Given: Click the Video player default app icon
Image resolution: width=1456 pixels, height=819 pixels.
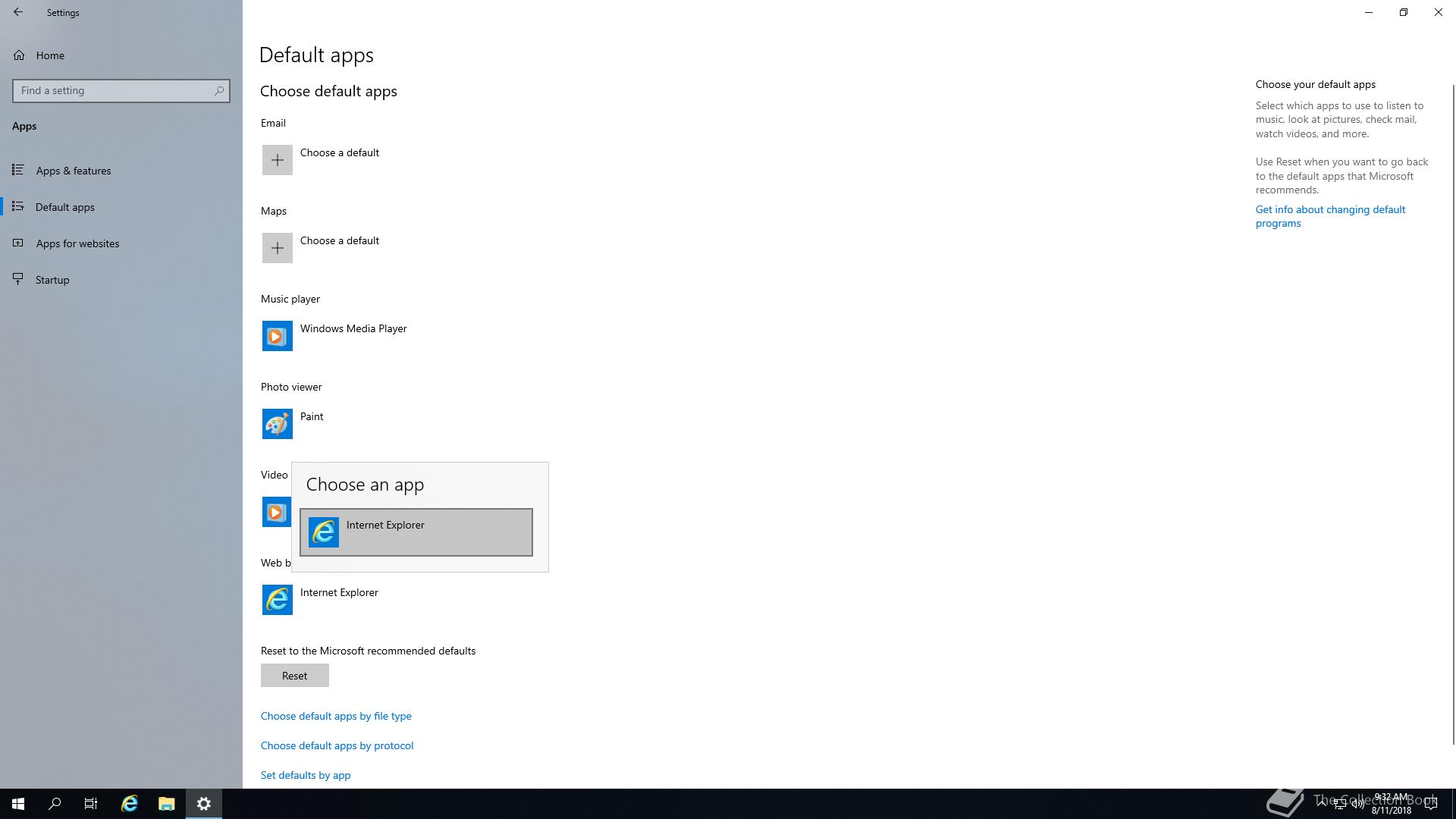Looking at the screenshot, I should click(x=276, y=512).
